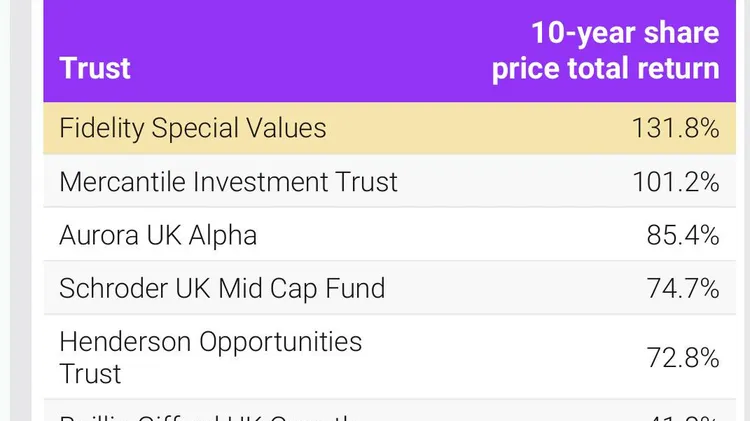Click the 72.8% return value
Screen dimensions: 750x421
pyautogui.click(x=683, y=357)
